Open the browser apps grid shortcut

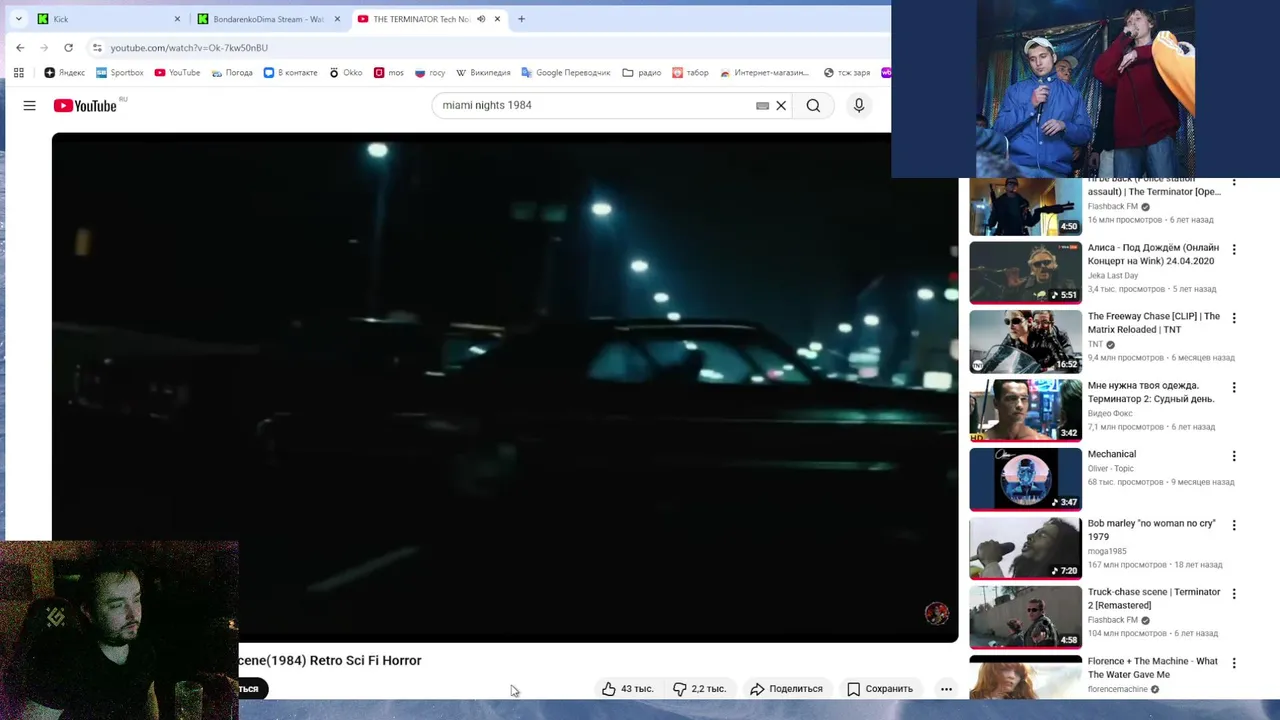[18, 72]
